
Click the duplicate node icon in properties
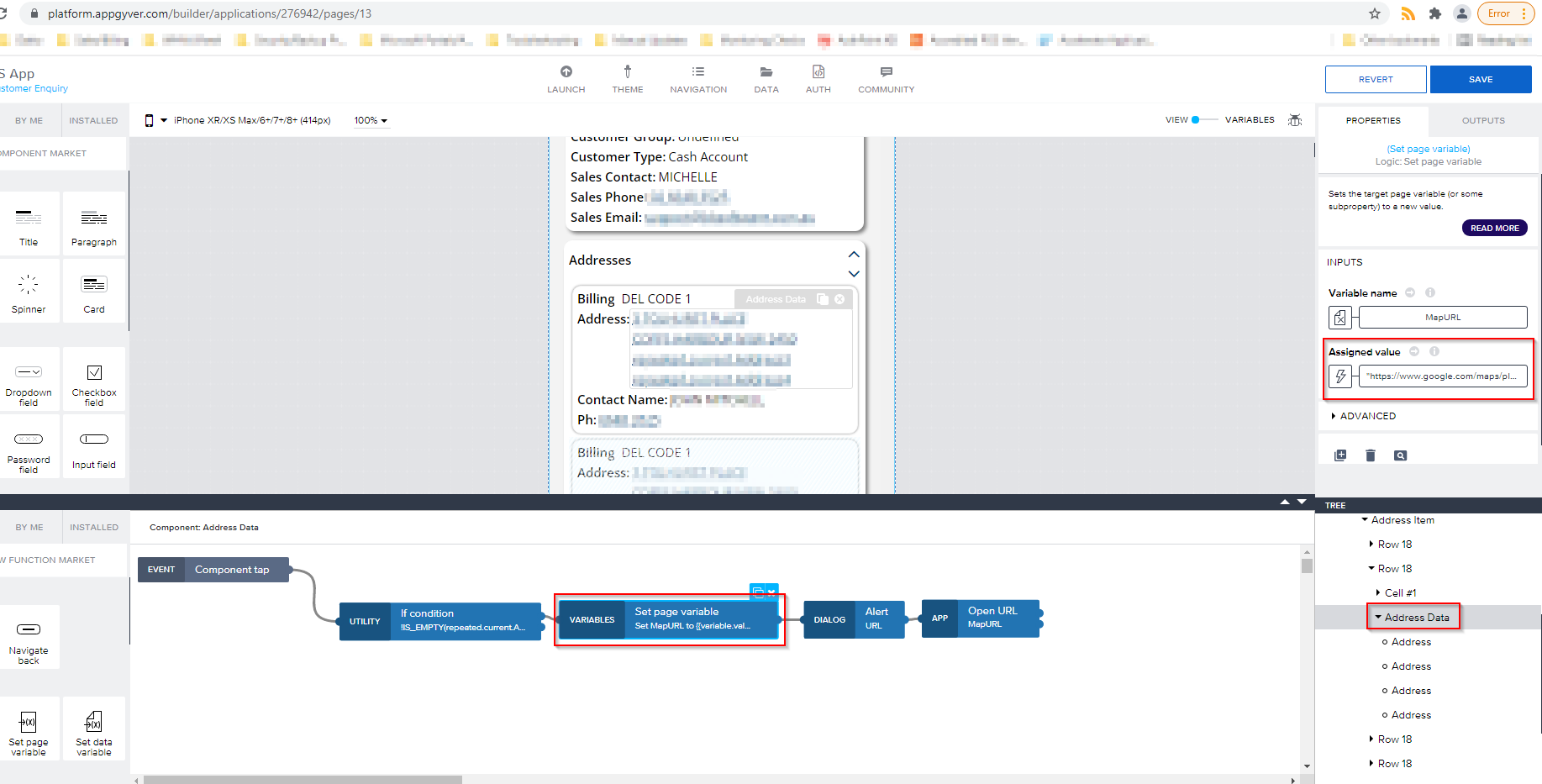1340,455
